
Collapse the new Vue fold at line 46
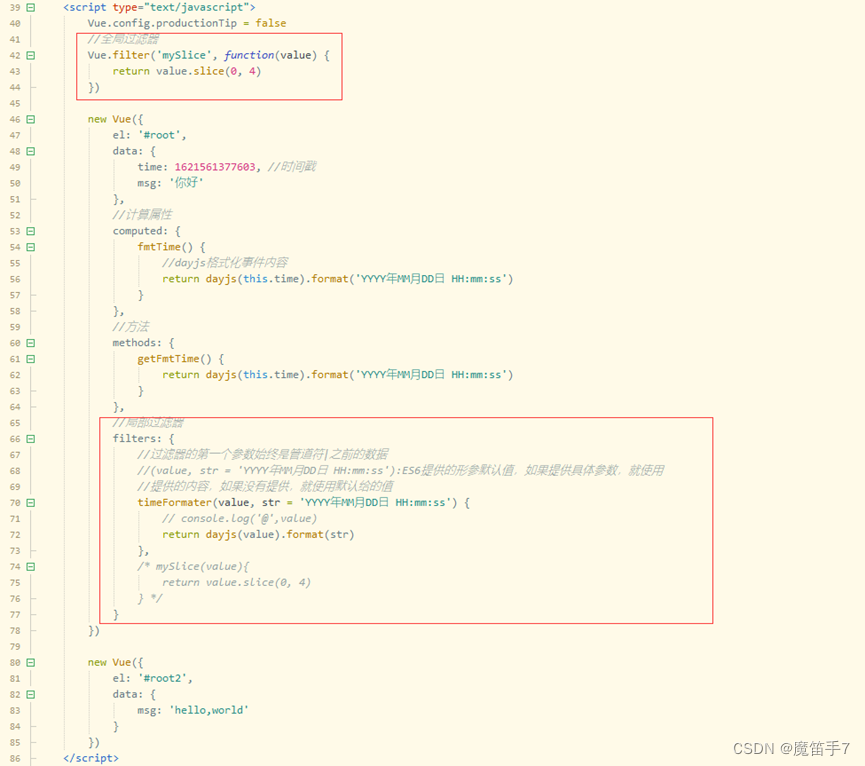(x=31, y=120)
